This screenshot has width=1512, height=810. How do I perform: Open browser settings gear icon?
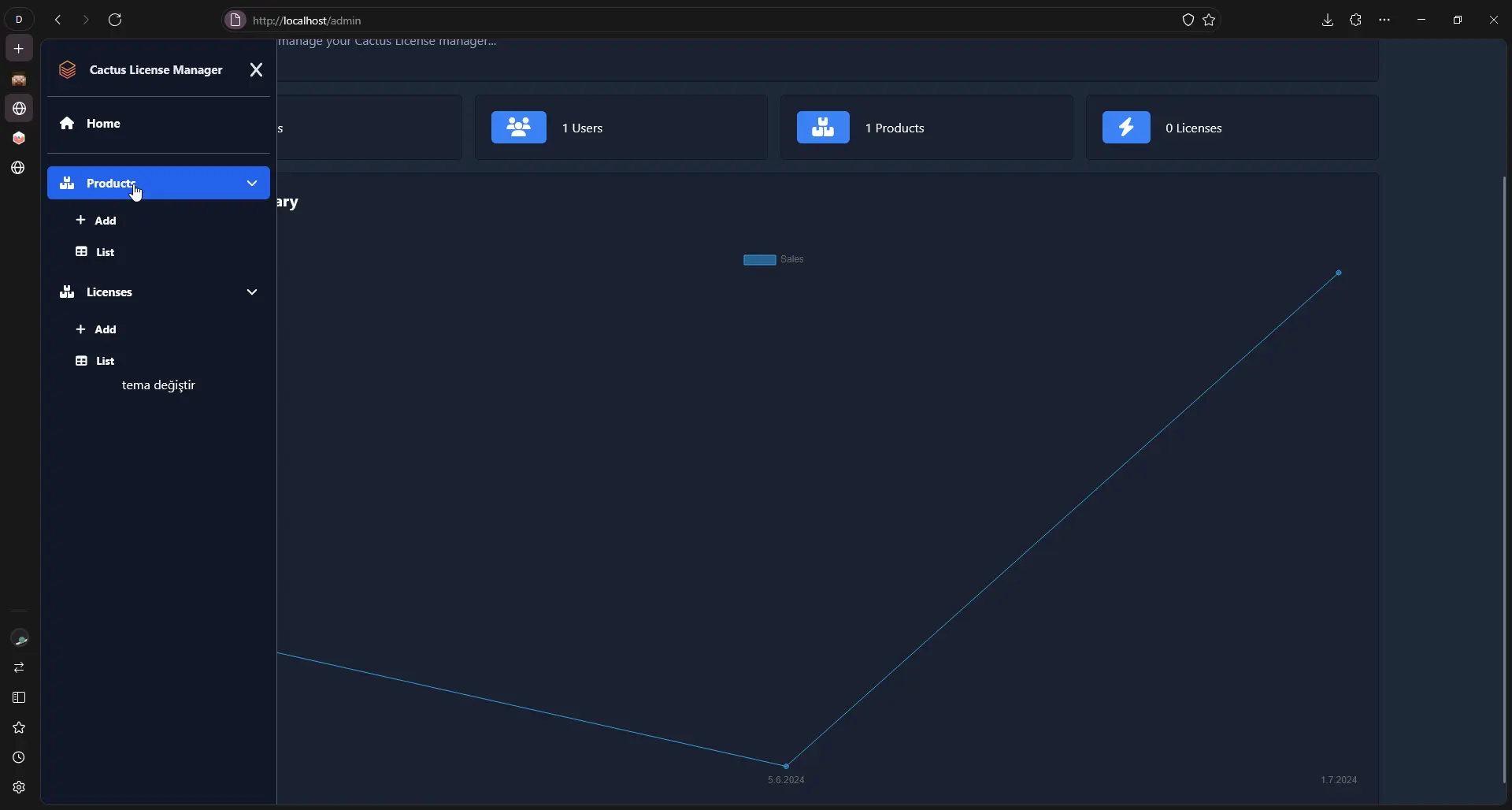pos(19,788)
